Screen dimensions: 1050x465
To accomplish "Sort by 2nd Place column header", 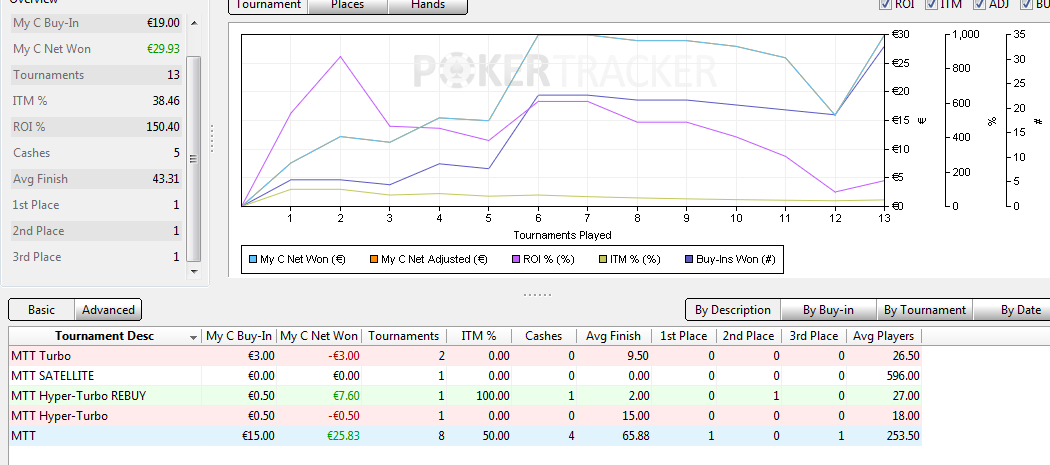I will tap(749, 336).
